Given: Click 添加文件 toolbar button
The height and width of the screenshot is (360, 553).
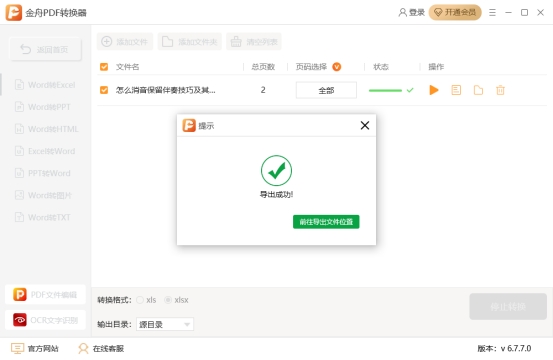Looking at the screenshot, I should click(x=125, y=42).
